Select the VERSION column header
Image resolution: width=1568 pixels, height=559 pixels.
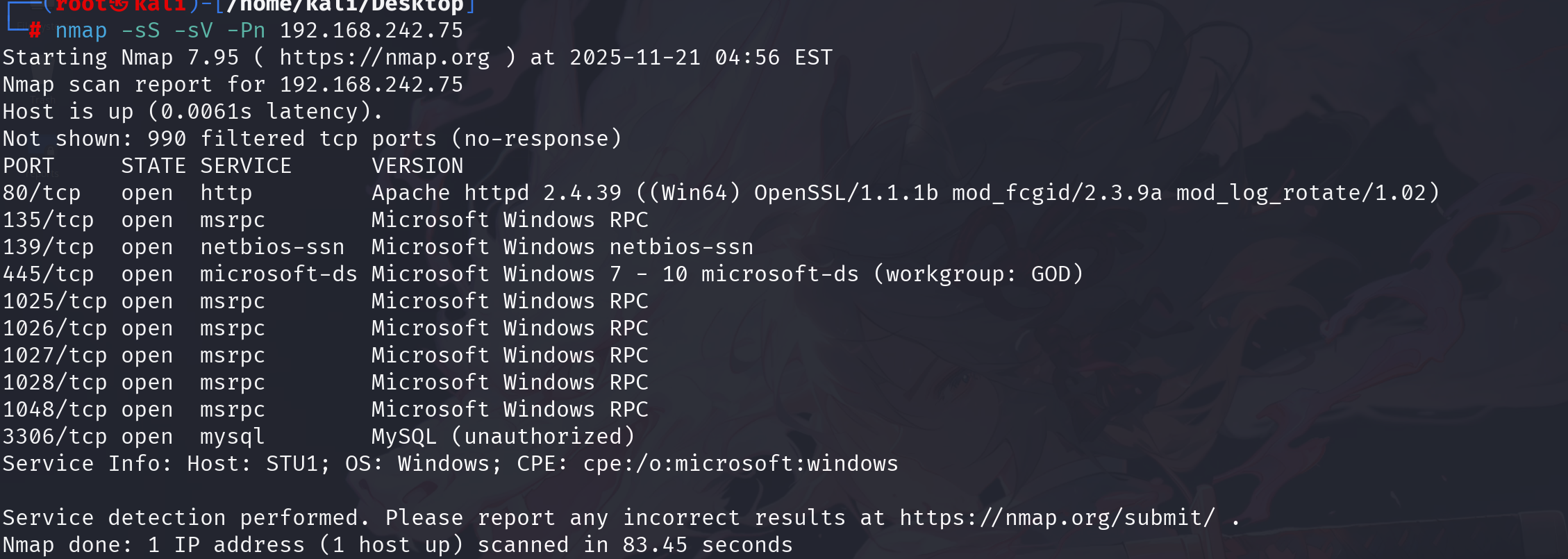click(x=417, y=166)
